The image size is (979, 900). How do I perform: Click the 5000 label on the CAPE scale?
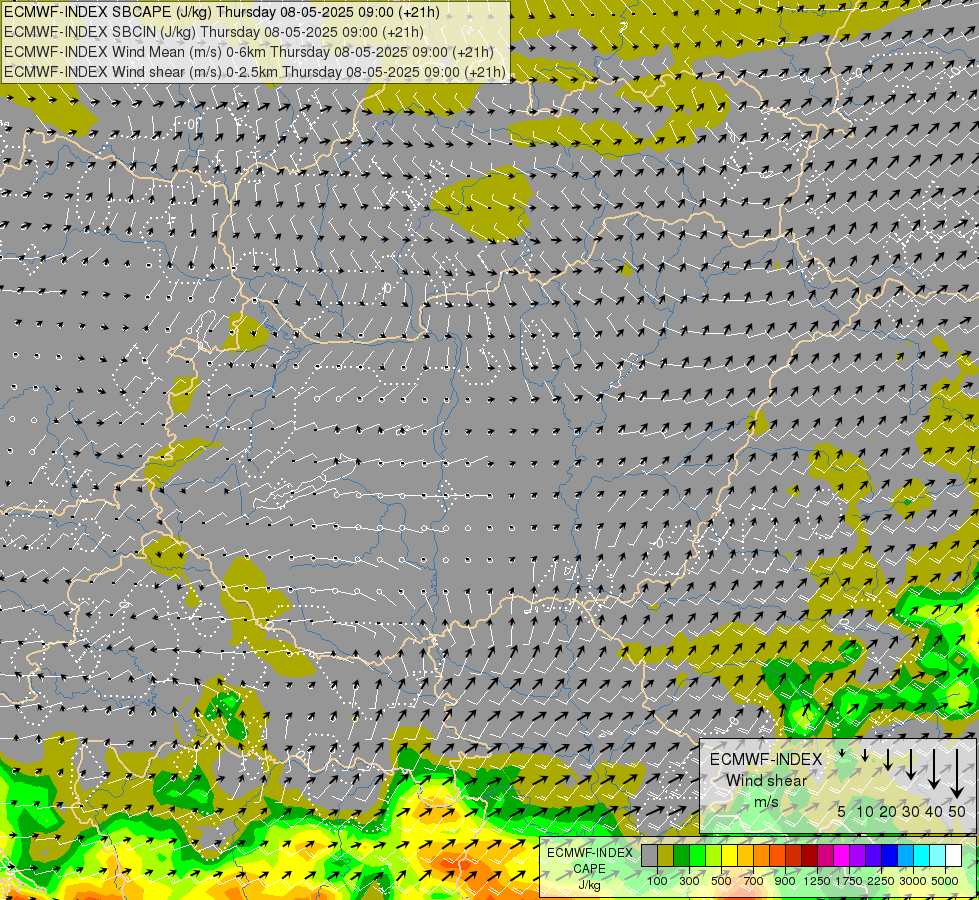point(945,881)
